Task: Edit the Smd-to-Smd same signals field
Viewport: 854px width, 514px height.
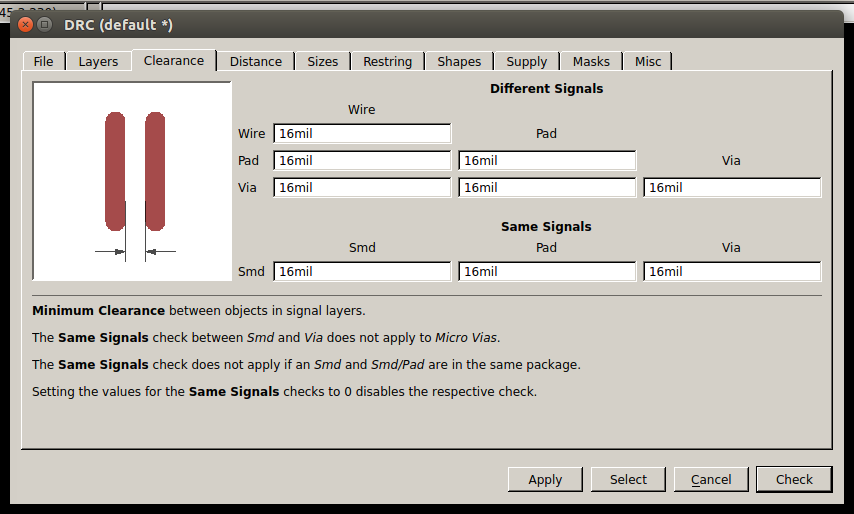Action: point(361,272)
